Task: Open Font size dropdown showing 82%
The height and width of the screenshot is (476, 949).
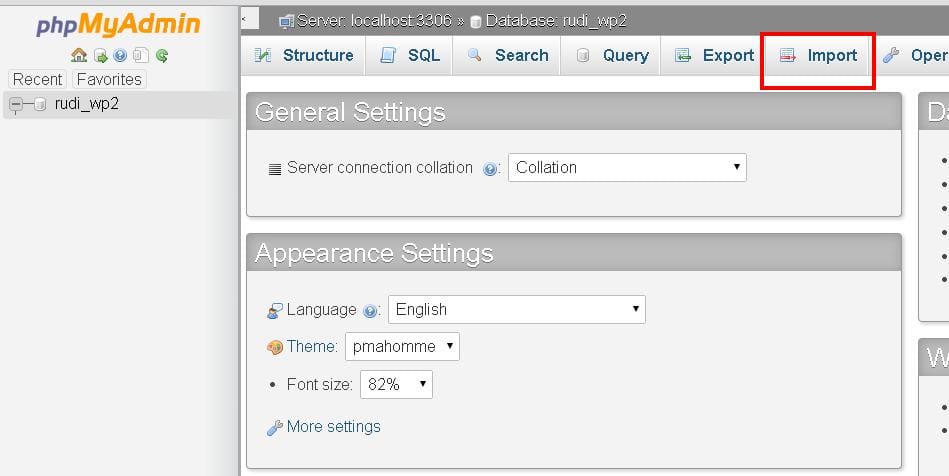Action: pyautogui.click(x=396, y=385)
